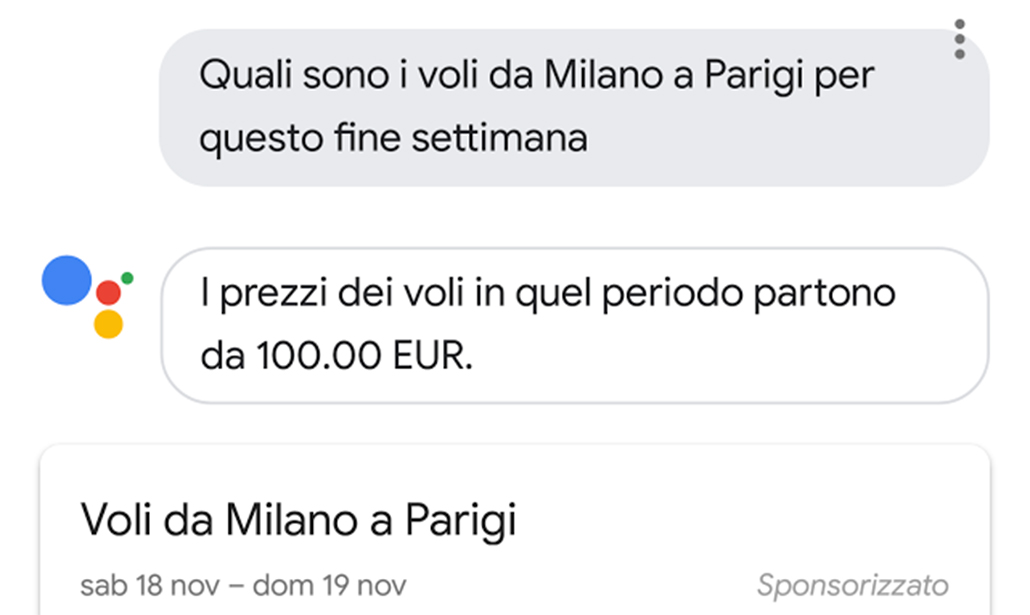Click the red Assistant logo dot
Screen dimensions: 1030x615
108,293
